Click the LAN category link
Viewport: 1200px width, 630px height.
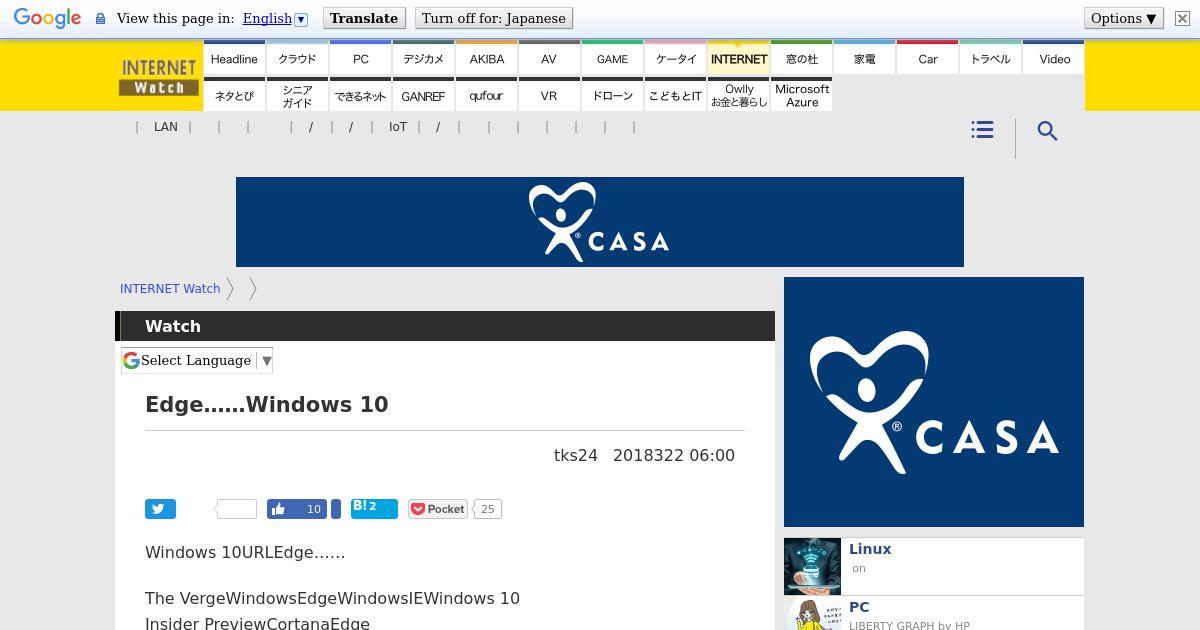(166, 127)
